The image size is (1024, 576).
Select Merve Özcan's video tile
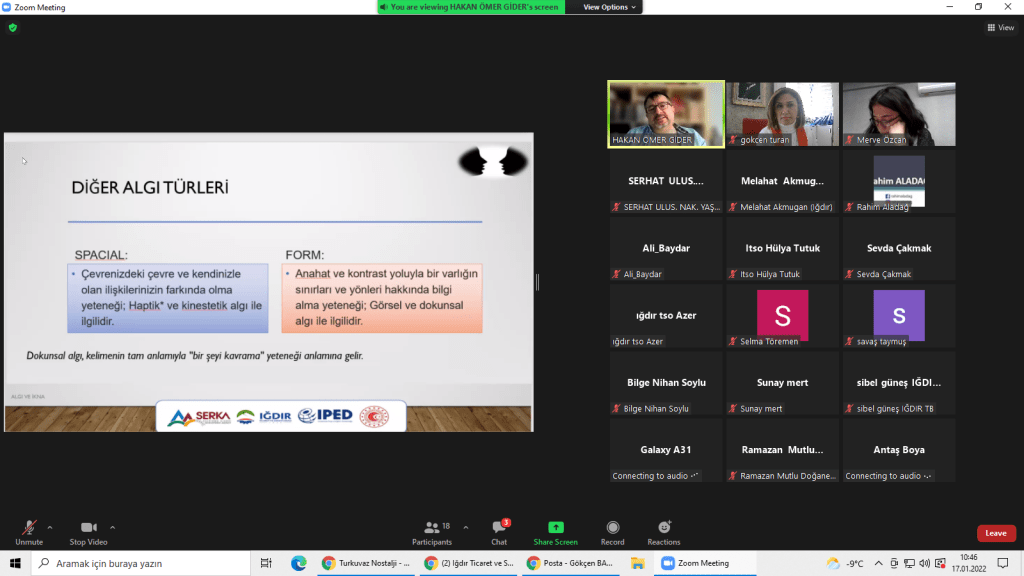pos(898,114)
